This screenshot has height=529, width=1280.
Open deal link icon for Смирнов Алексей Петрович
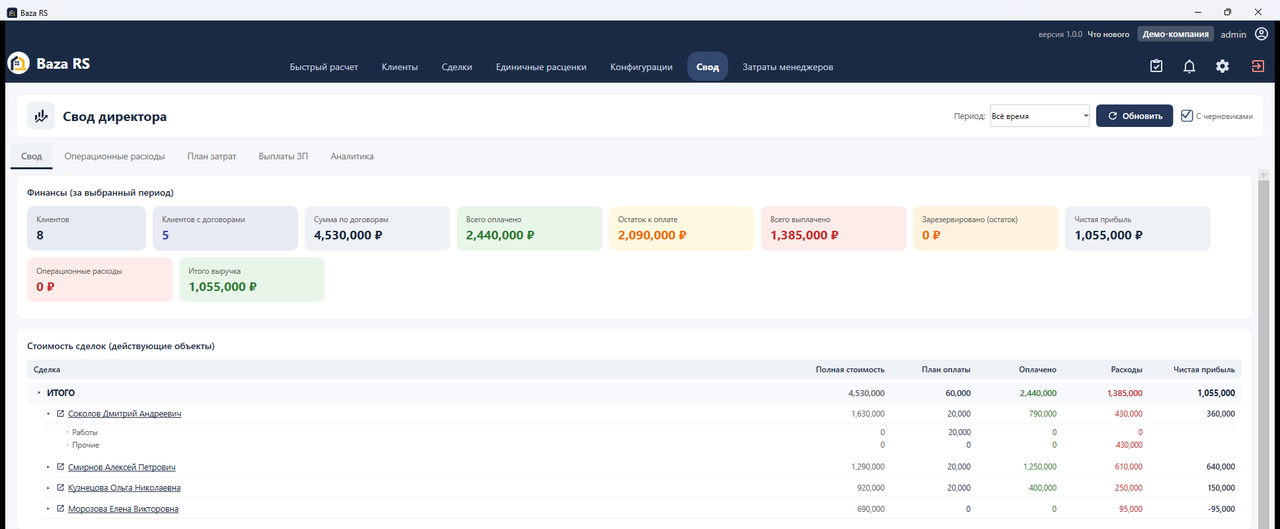(60, 467)
